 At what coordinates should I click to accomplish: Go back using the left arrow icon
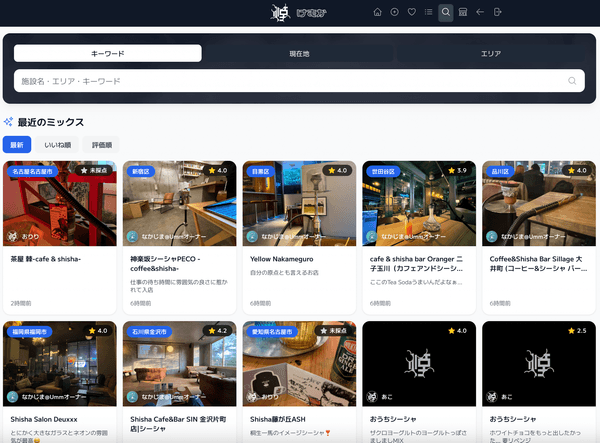480,12
